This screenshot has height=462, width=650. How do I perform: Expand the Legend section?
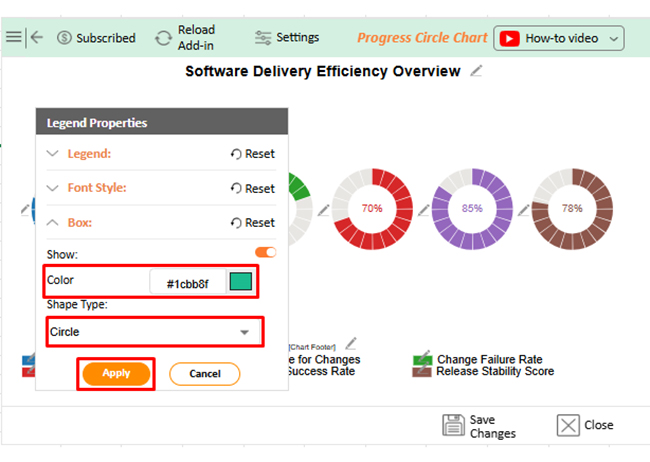point(54,154)
